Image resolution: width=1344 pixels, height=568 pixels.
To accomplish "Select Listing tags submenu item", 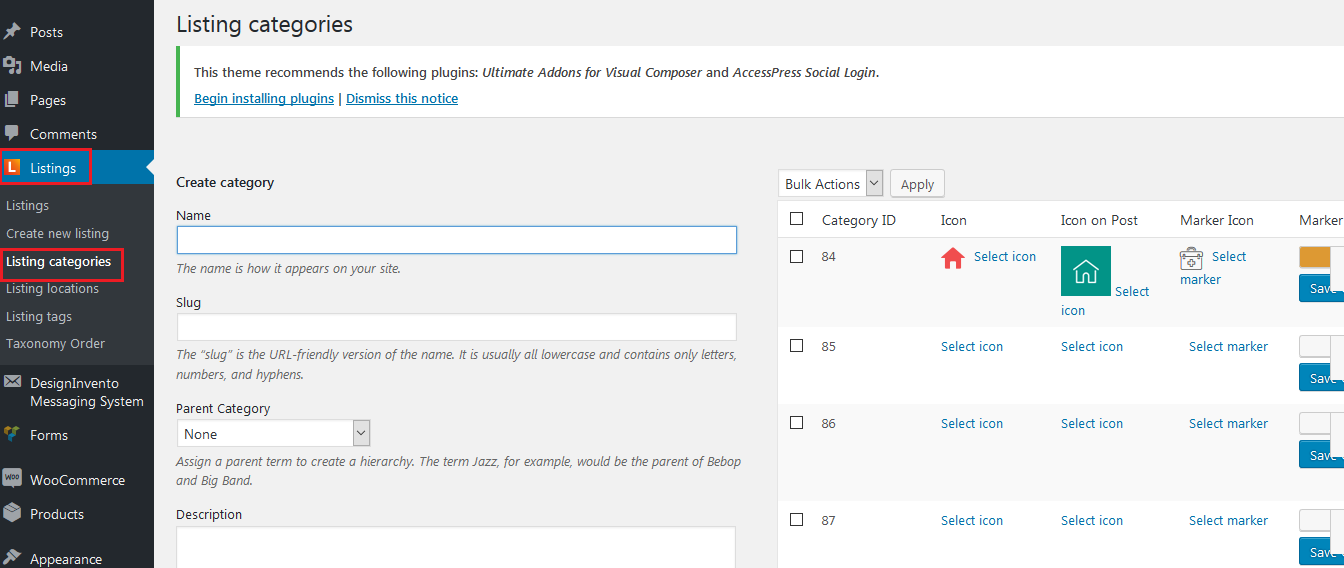I will [39, 316].
